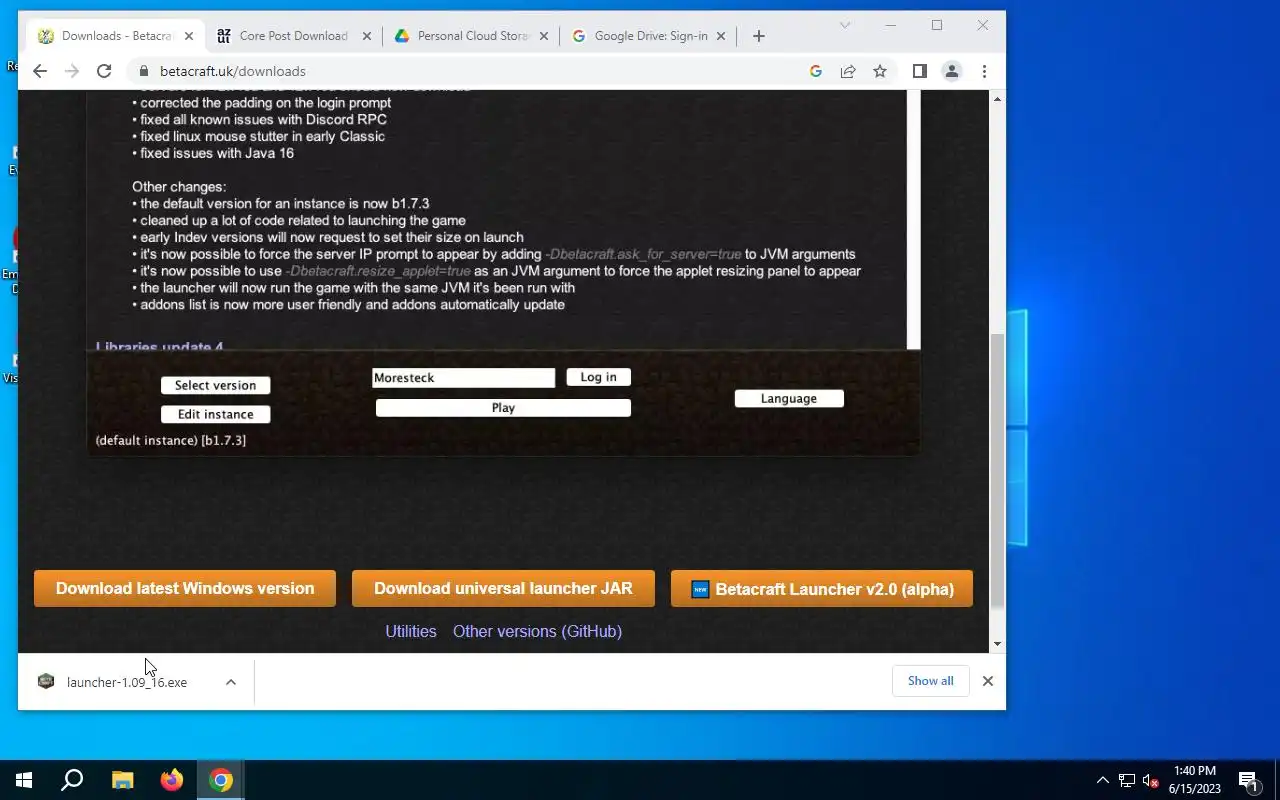Click Select version in launcher image
Image resolution: width=1280 pixels, height=800 pixels.
point(215,385)
